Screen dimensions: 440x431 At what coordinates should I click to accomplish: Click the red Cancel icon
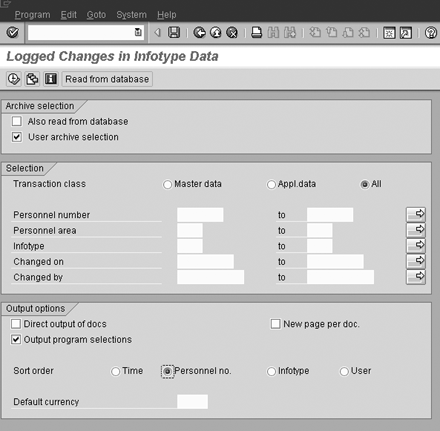232,32
